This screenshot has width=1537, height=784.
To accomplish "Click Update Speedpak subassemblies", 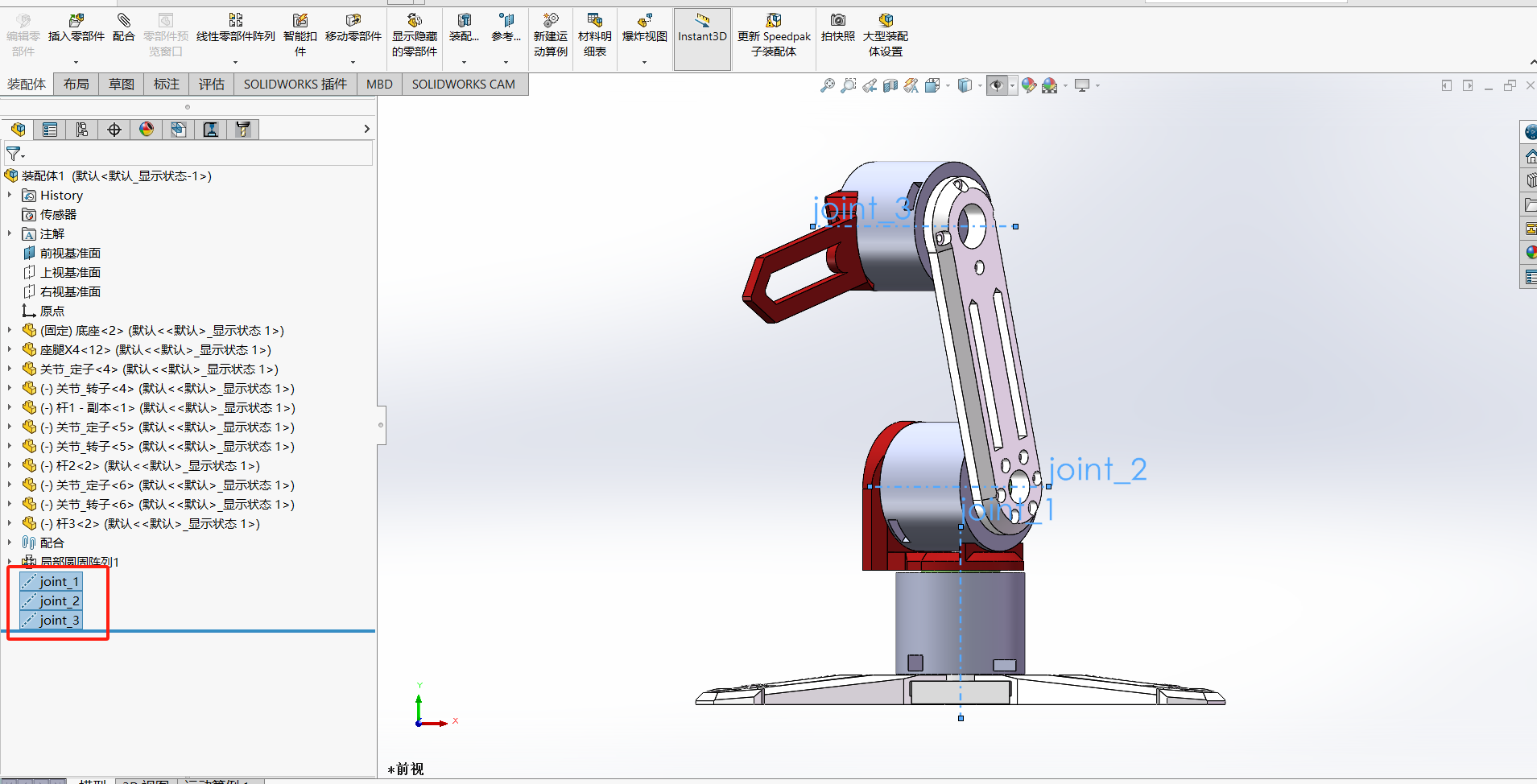I will 774,35.
